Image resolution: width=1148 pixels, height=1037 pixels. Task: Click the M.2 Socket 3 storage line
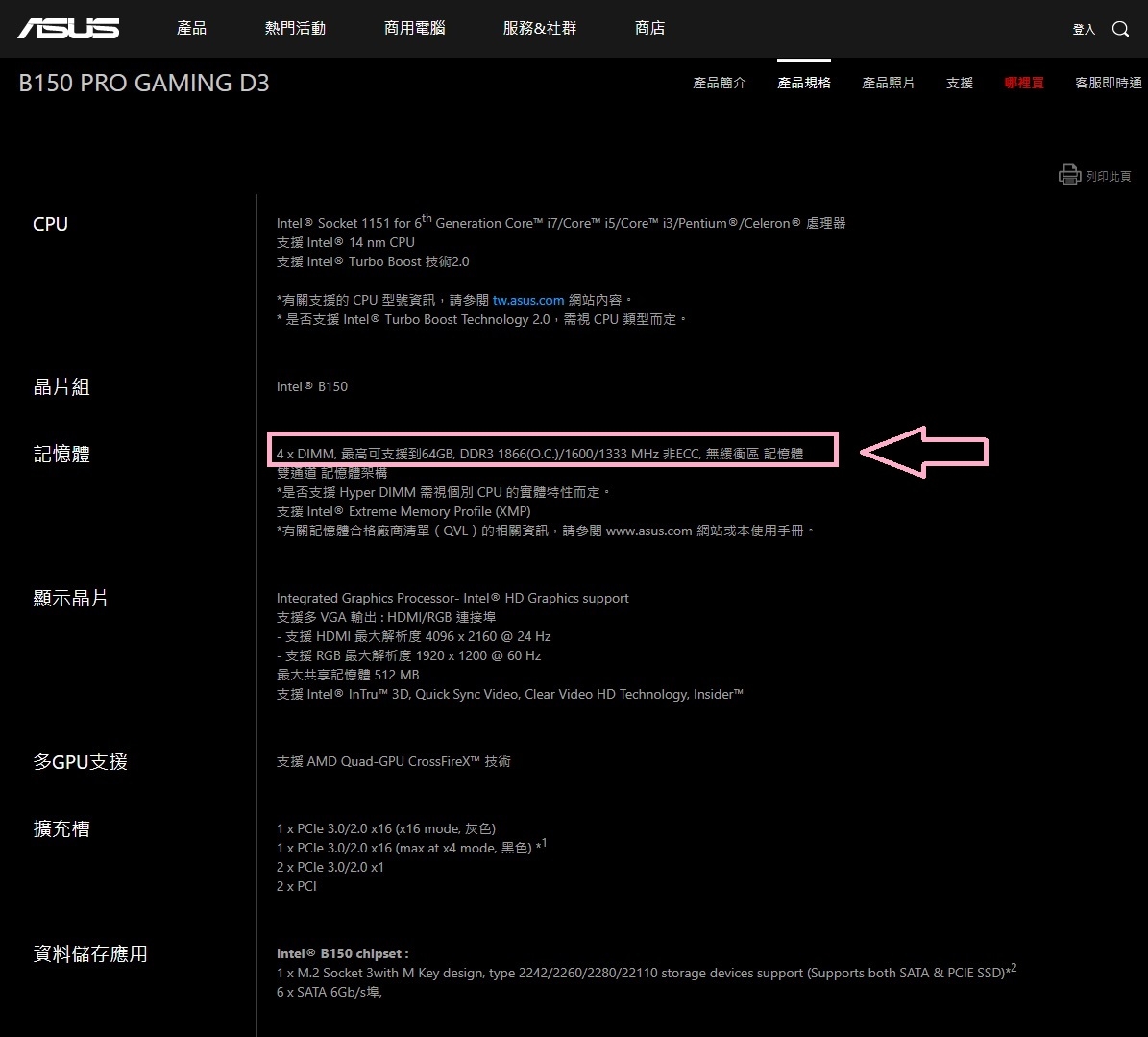tap(647, 972)
